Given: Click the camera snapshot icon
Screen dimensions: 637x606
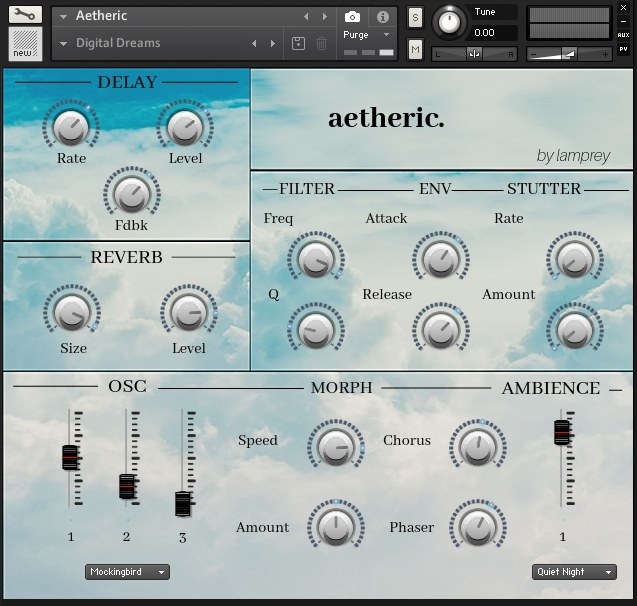Looking at the screenshot, I should tap(352, 17).
